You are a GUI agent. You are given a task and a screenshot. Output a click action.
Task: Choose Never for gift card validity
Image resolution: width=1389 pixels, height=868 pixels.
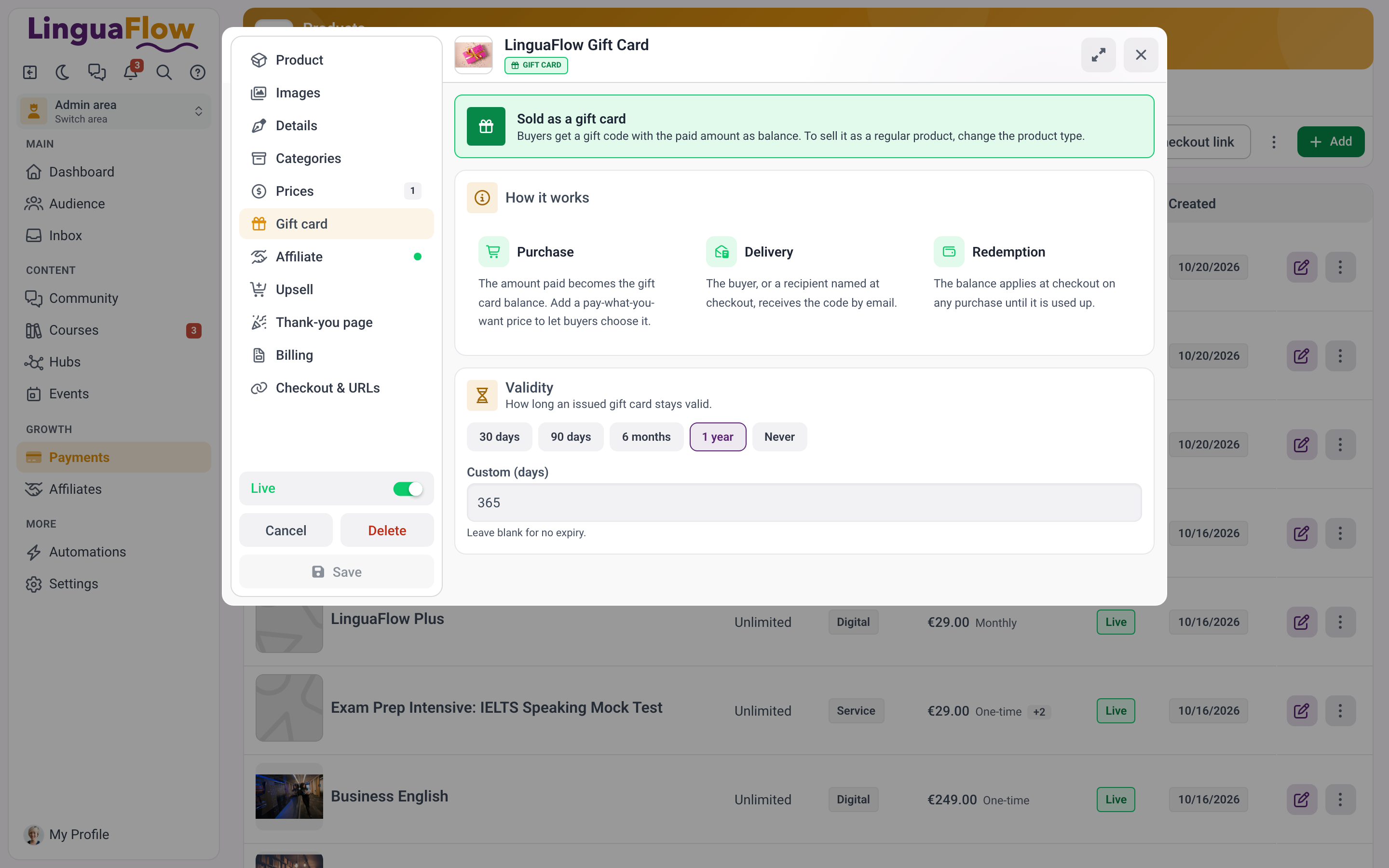point(779,437)
